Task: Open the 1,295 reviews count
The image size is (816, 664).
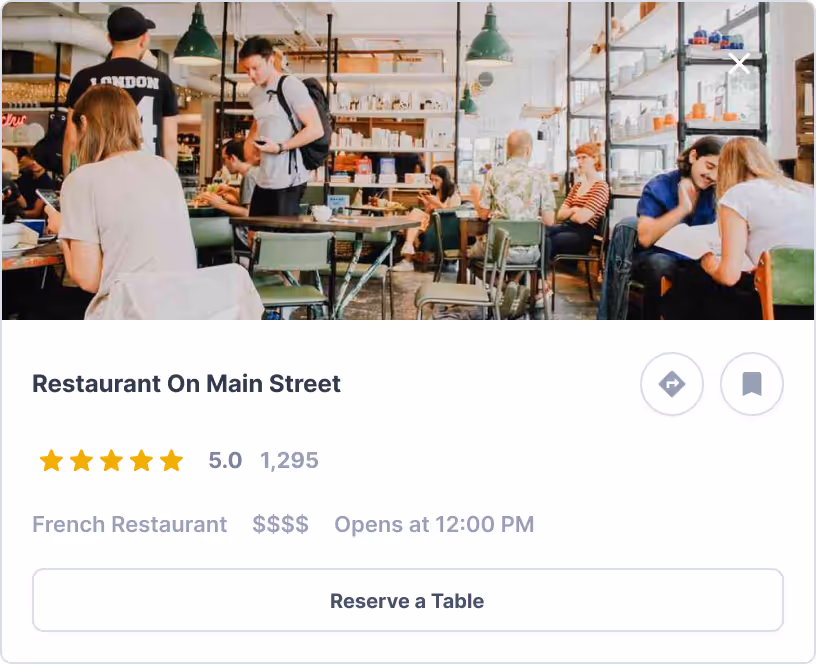Action: pyautogui.click(x=289, y=461)
